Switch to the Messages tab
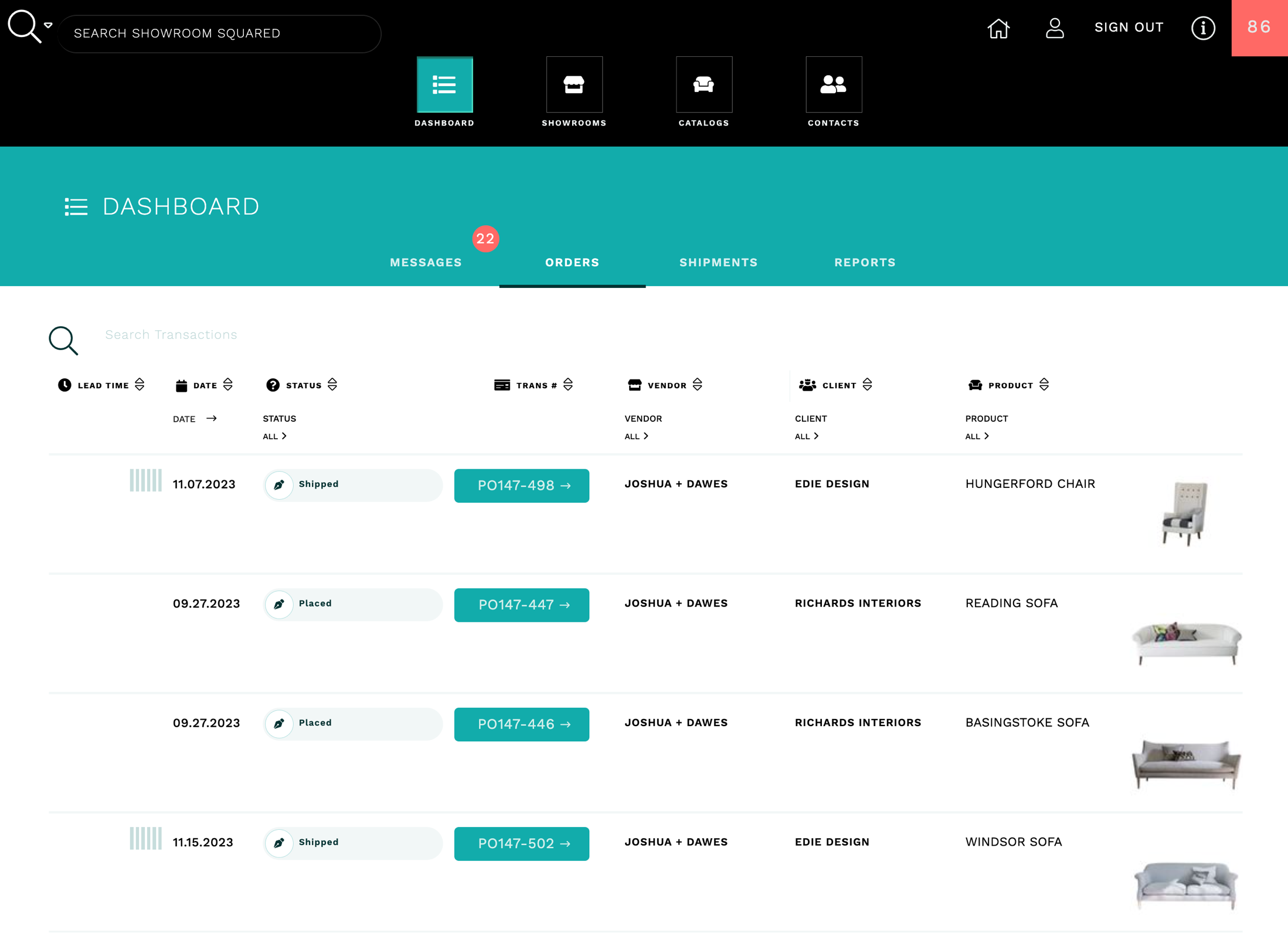1288x946 pixels. (426, 262)
